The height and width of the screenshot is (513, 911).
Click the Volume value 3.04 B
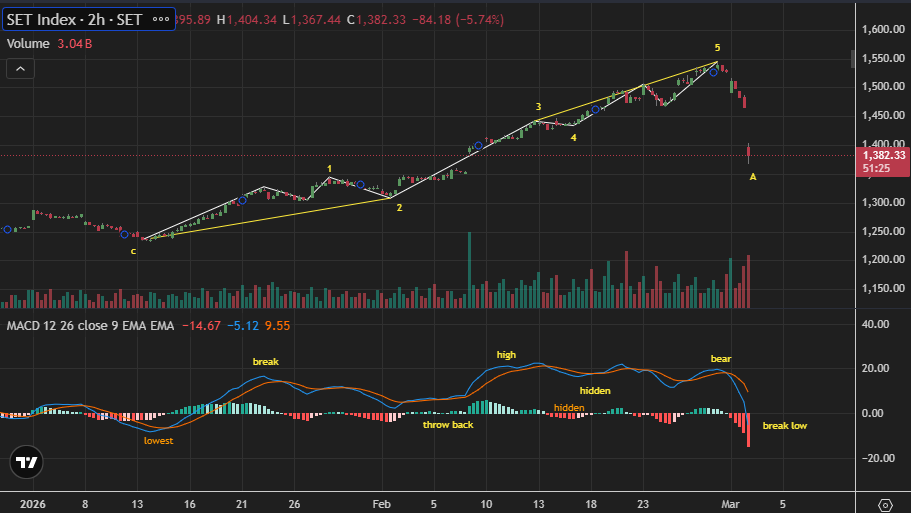[x=74, y=44]
